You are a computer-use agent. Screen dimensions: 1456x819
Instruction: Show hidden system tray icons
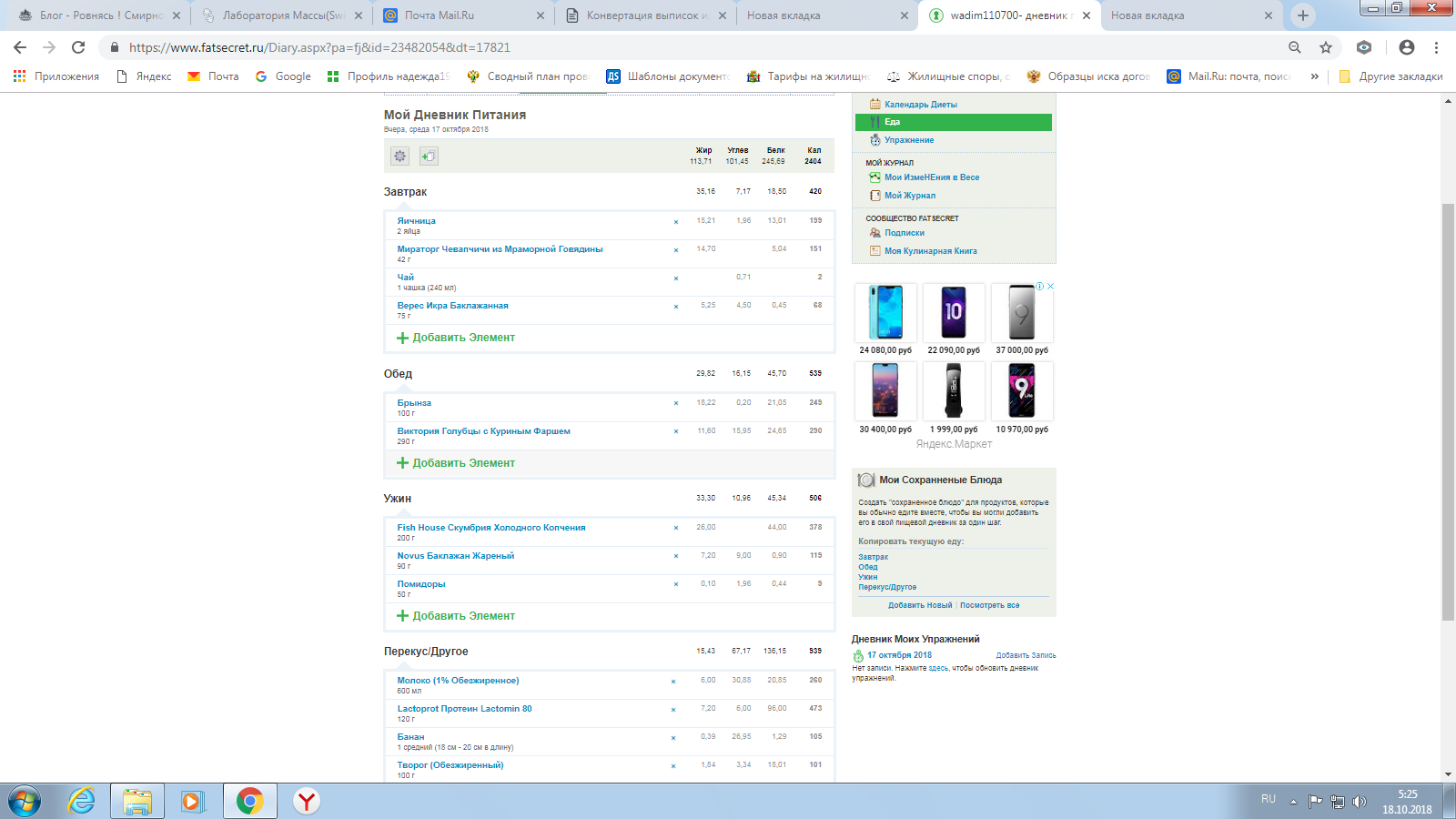point(1293,801)
